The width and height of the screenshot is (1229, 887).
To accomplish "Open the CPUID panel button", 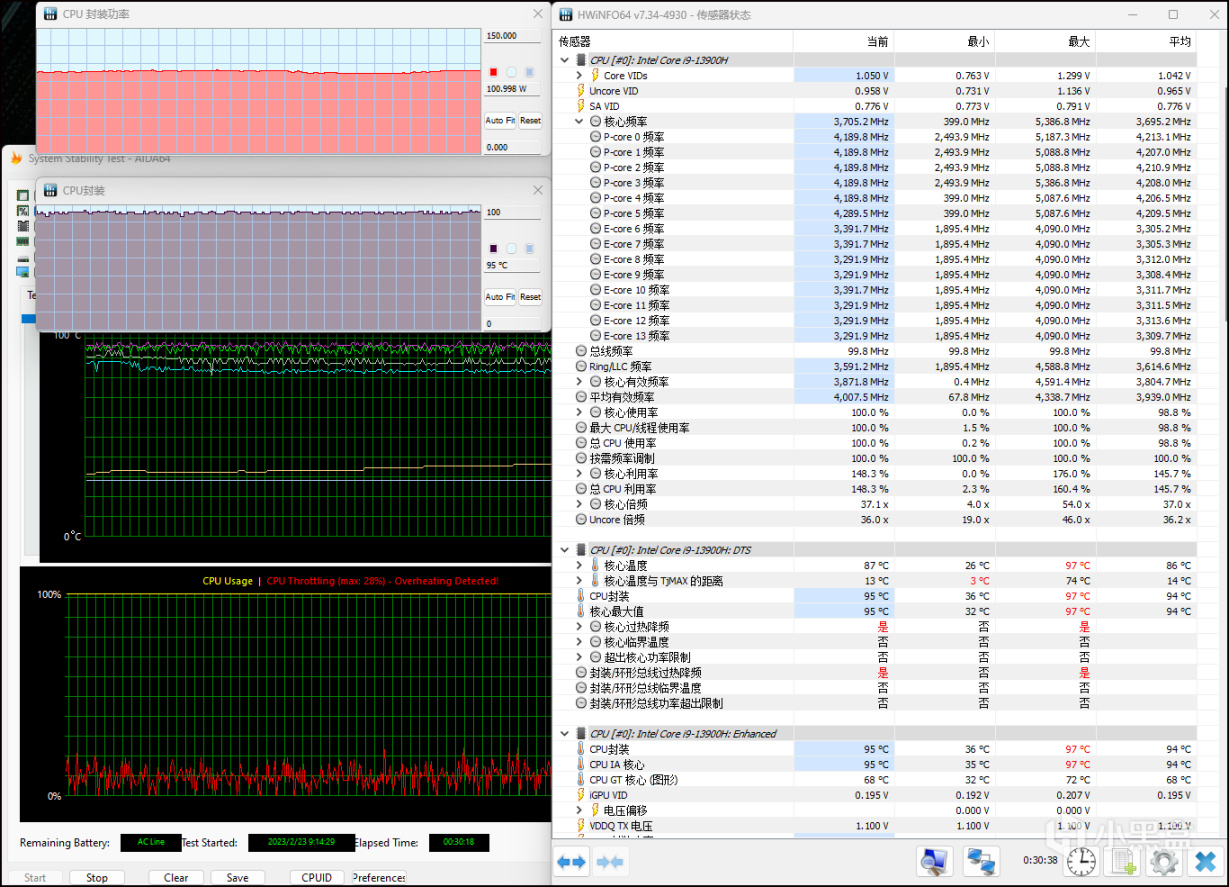I will [x=316, y=877].
